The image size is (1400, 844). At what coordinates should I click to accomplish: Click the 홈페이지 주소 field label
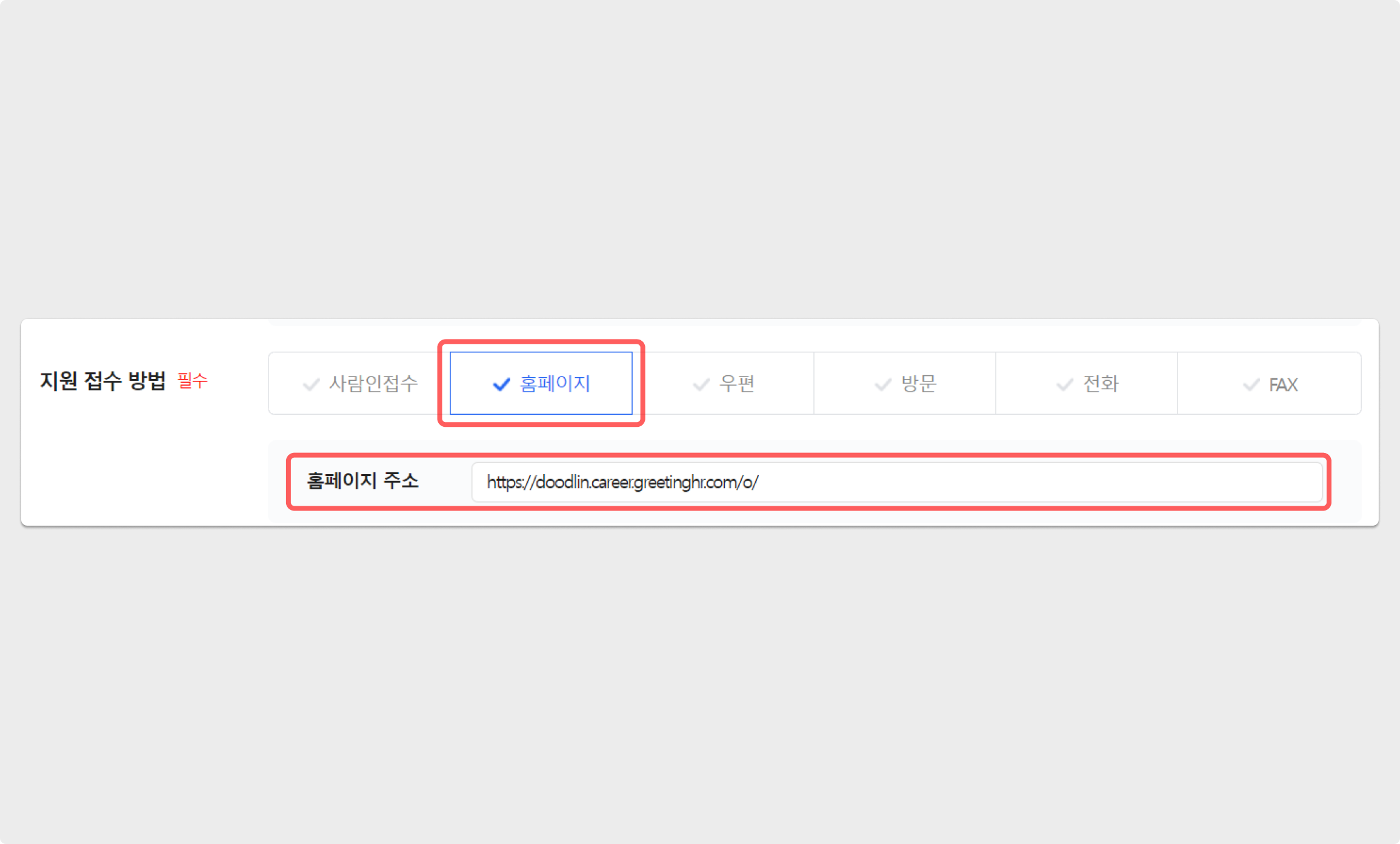[362, 481]
